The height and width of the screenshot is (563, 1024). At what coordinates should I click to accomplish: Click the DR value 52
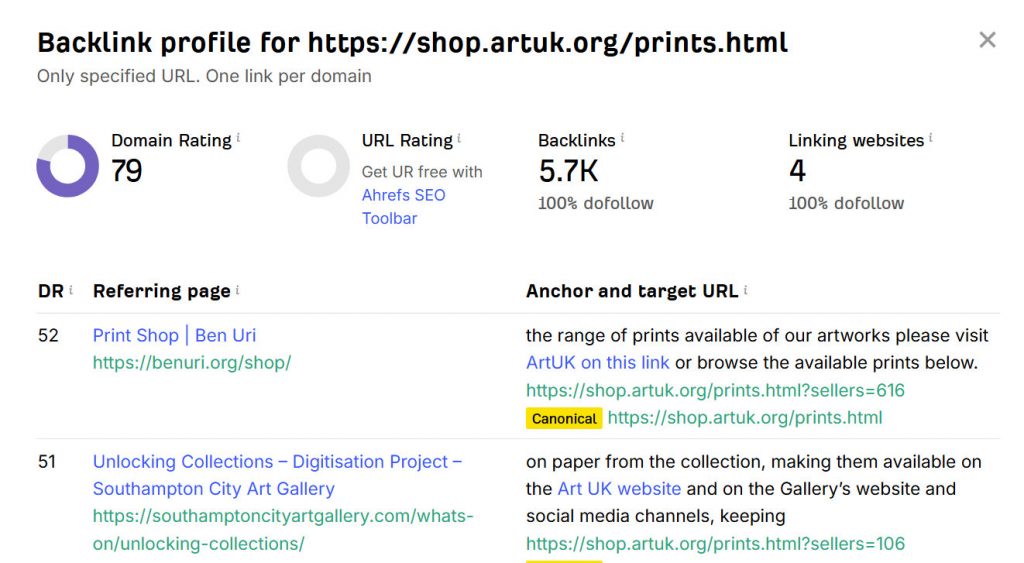click(x=48, y=336)
